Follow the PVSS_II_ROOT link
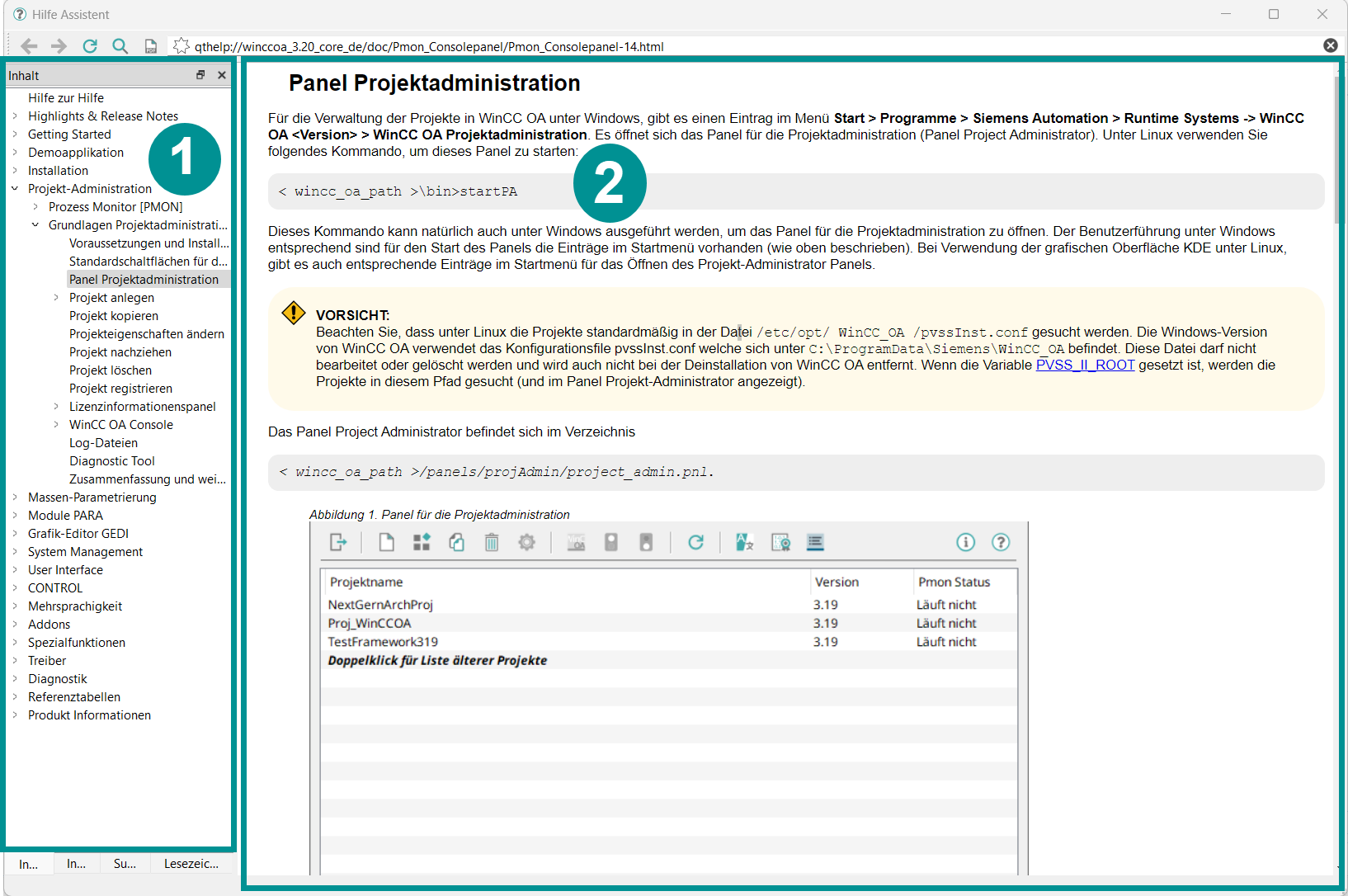The height and width of the screenshot is (896, 1348). pos(1085,365)
